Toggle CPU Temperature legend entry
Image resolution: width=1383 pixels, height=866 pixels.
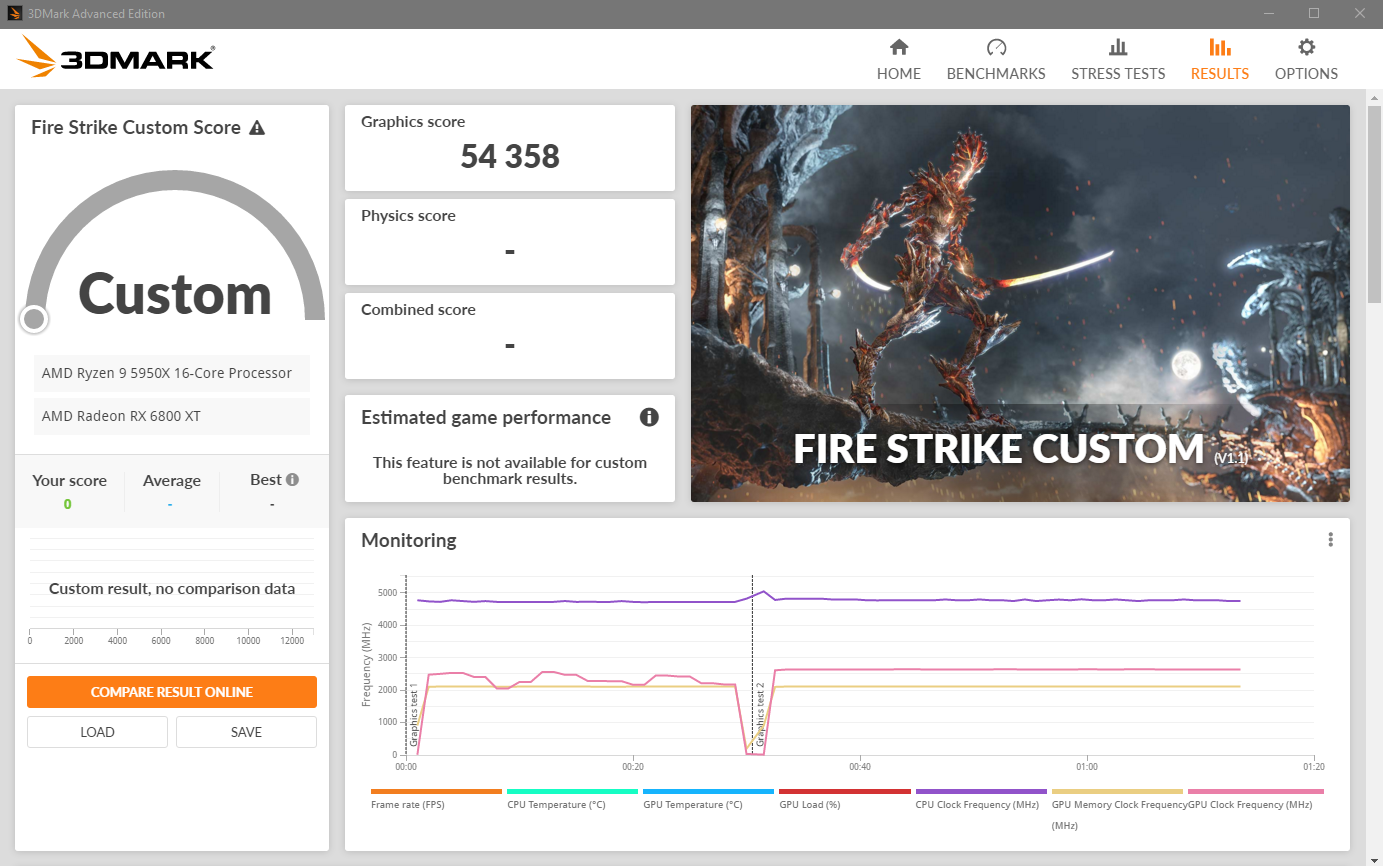click(x=572, y=799)
